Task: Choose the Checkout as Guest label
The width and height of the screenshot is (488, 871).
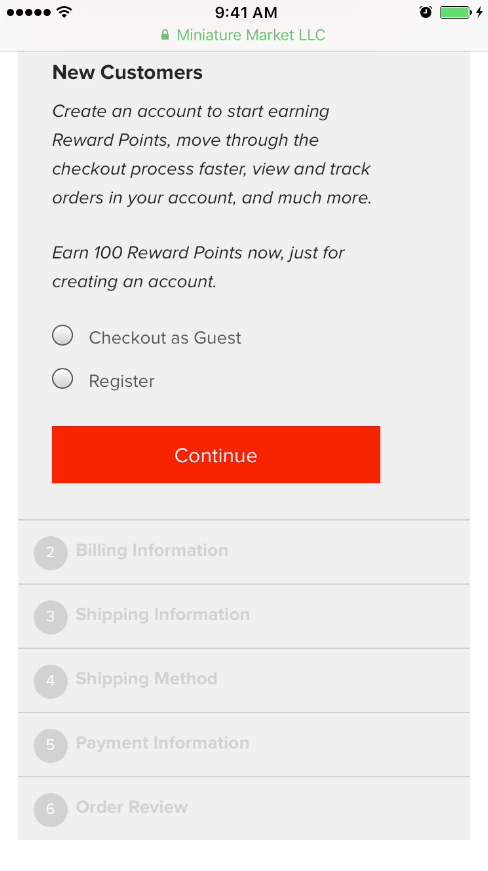Action: coord(165,338)
